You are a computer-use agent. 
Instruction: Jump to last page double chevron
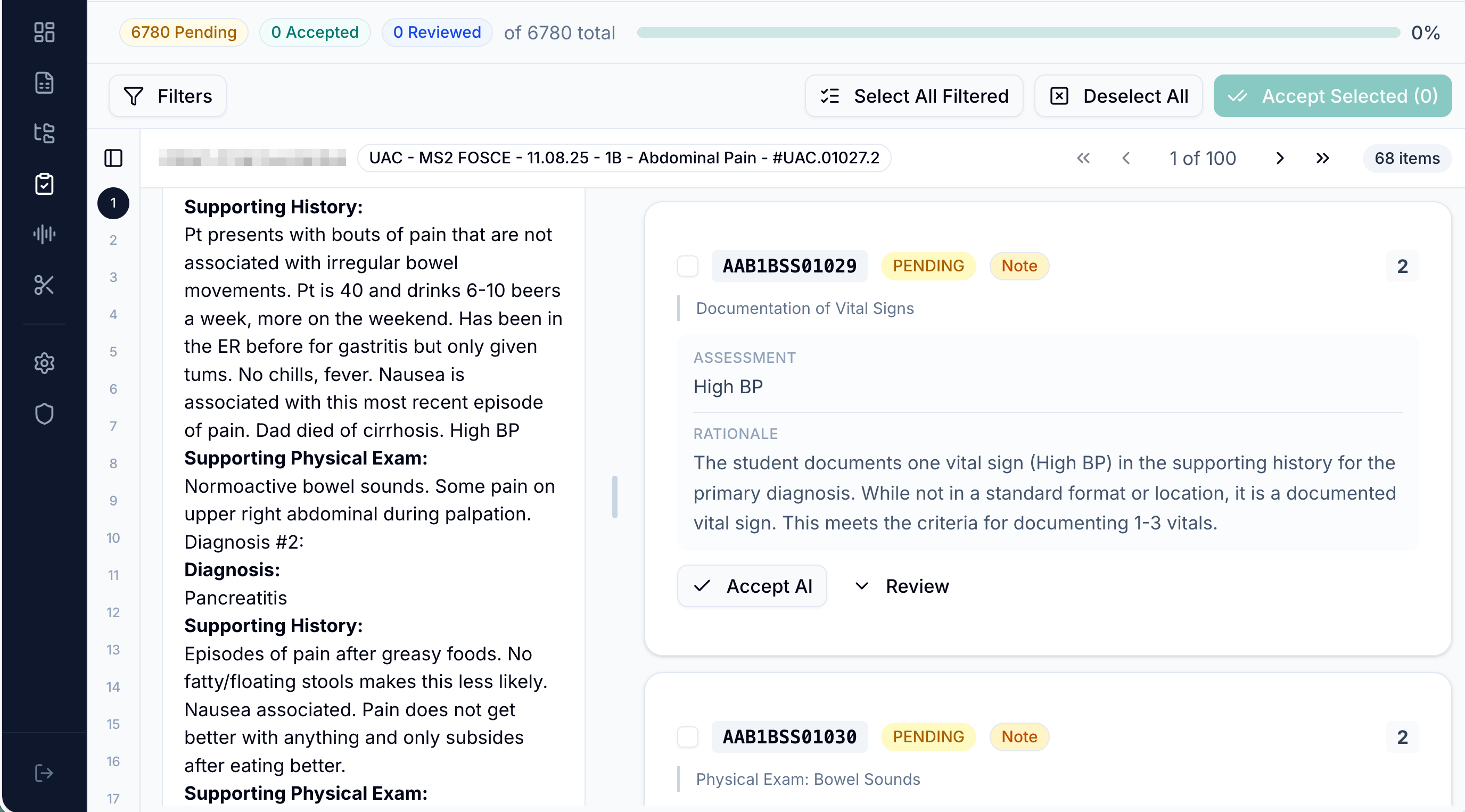tap(1322, 158)
